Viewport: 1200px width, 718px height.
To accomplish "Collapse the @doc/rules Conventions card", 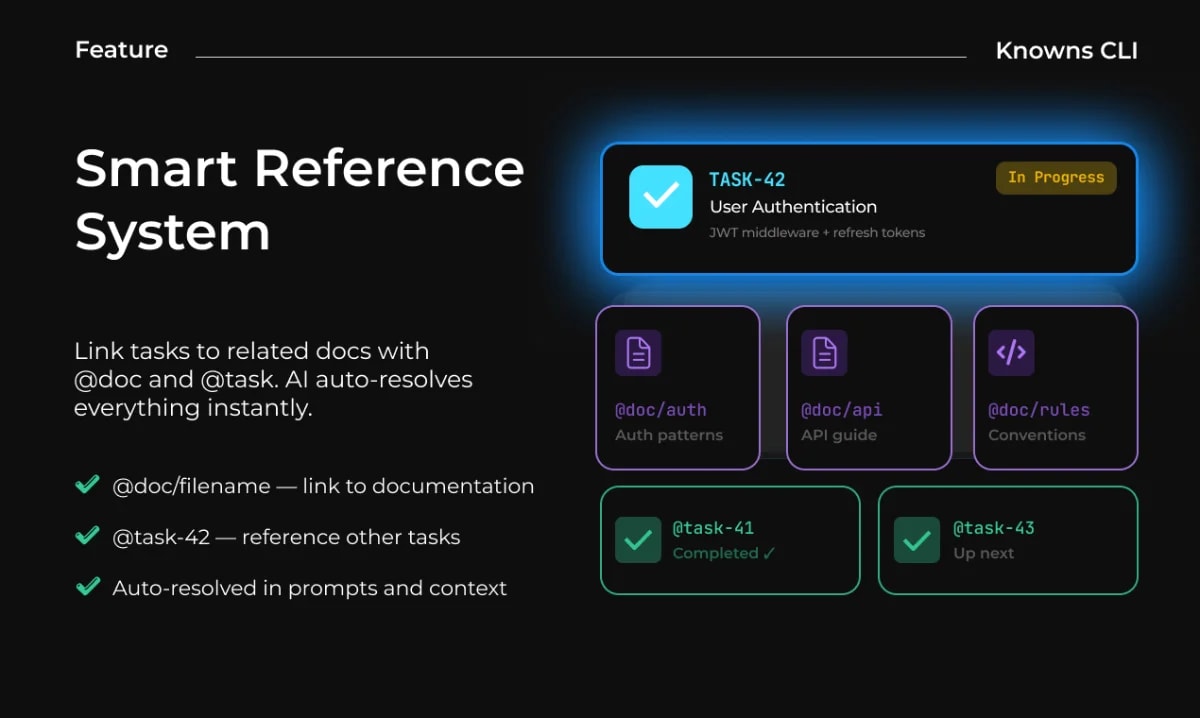I will [1055, 387].
